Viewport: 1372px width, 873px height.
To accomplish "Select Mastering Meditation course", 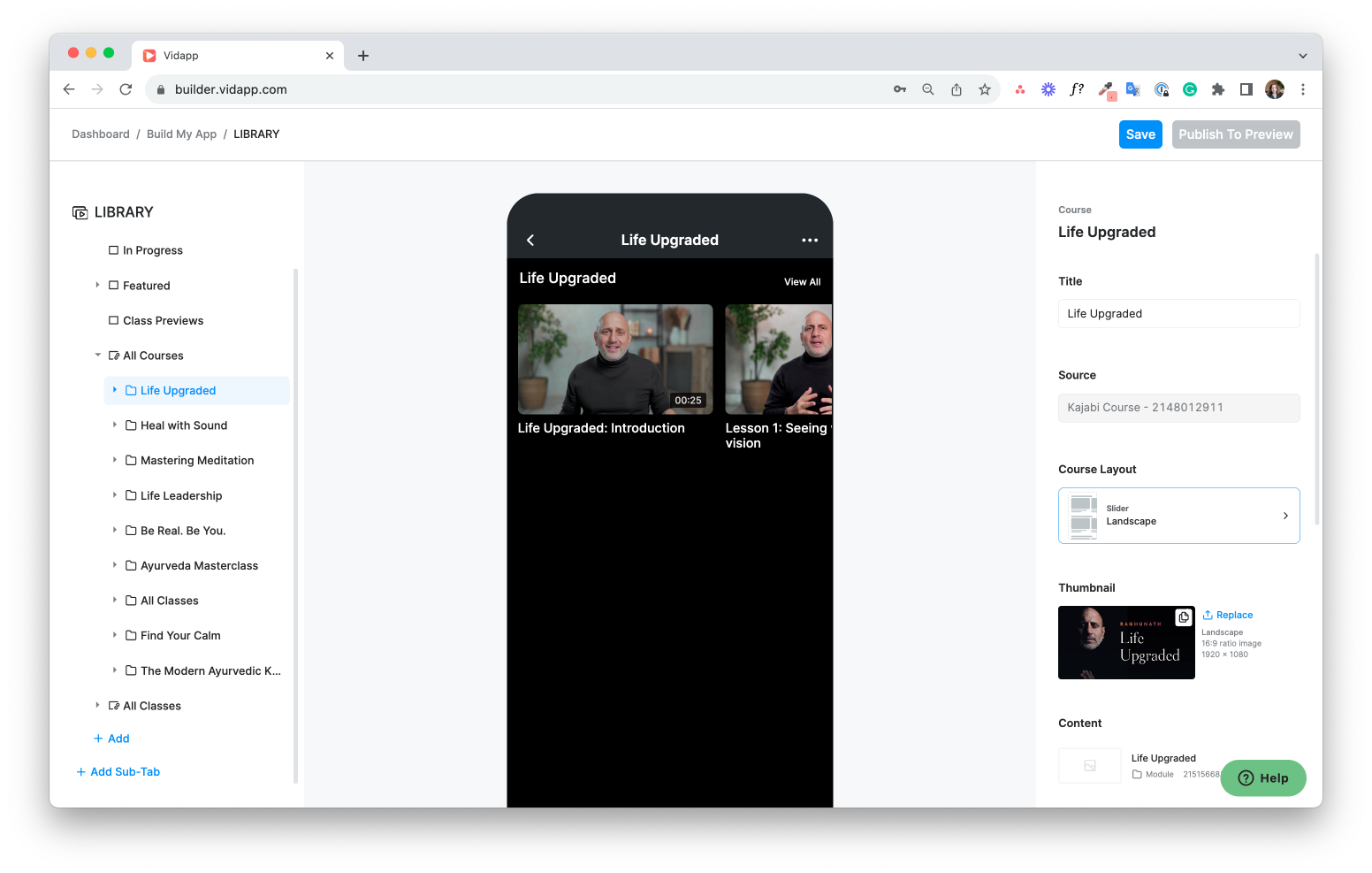I will tap(196, 461).
